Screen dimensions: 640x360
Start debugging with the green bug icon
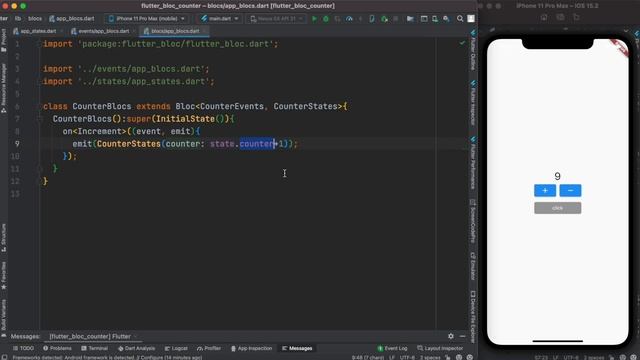coord(326,19)
